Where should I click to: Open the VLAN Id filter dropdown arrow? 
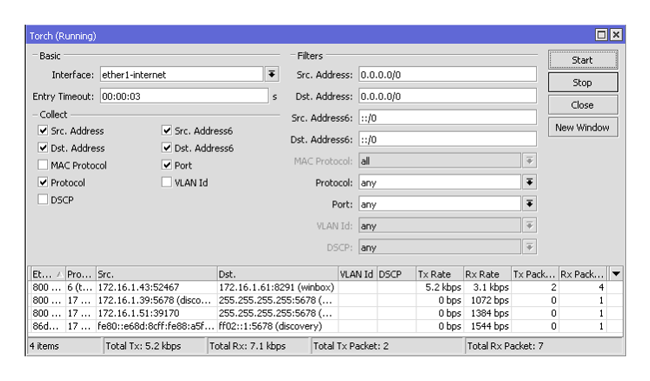click(x=529, y=226)
